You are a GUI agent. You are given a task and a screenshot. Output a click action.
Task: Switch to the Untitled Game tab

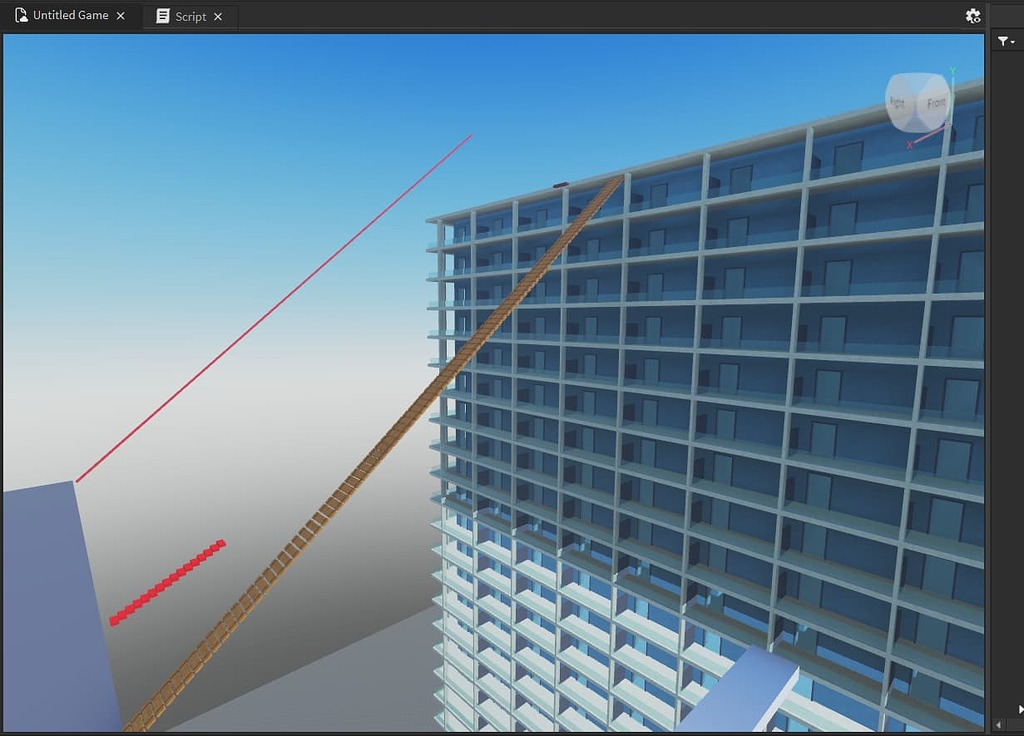(x=70, y=15)
